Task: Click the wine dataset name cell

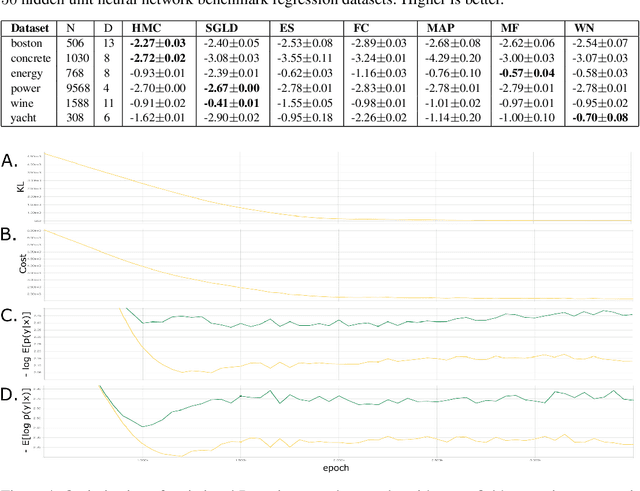Action: [x=24, y=103]
